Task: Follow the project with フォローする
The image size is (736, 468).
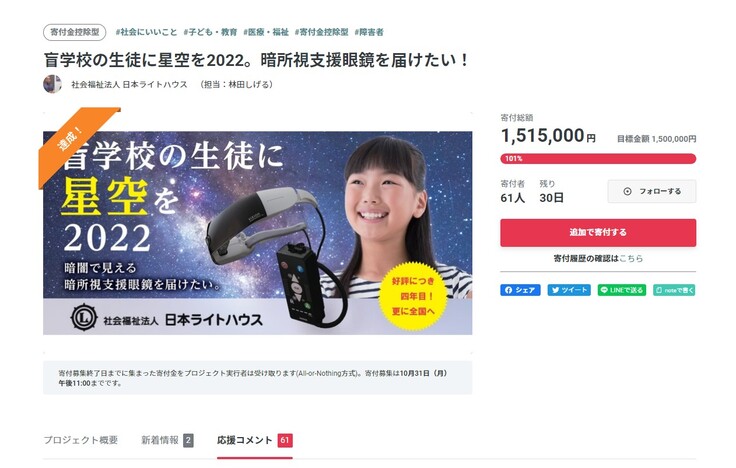Action: tap(652, 191)
